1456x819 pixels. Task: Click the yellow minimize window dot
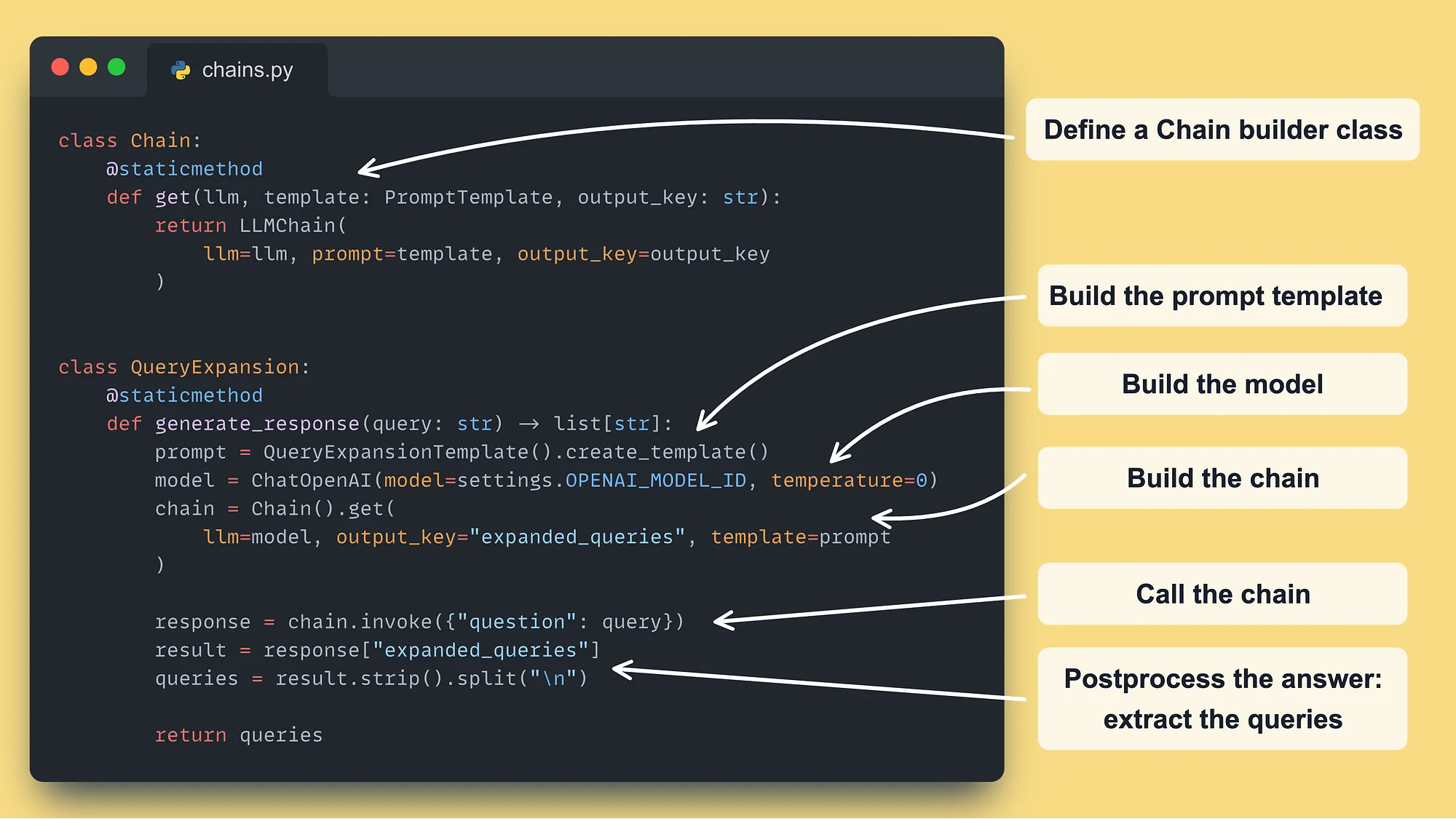click(88, 68)
